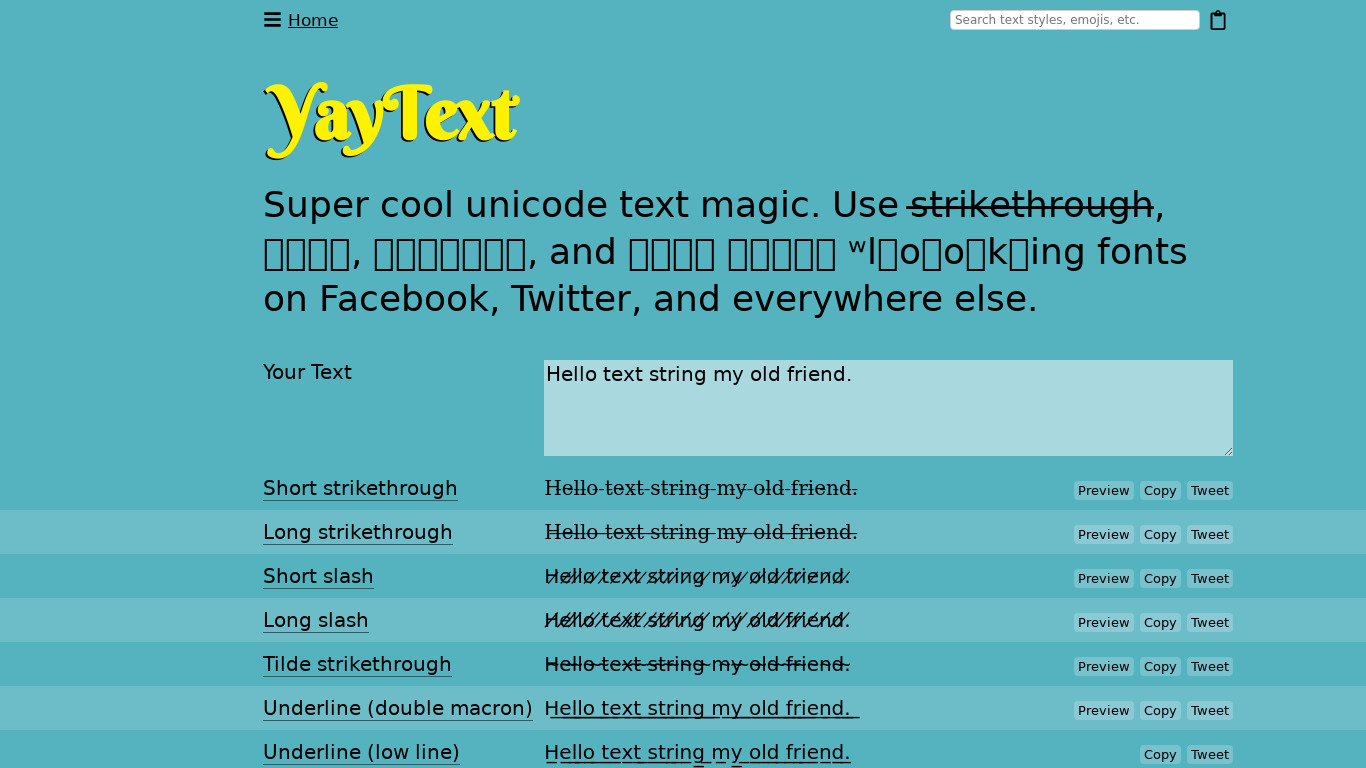Screen dimensions: 1366x768
Task: Click the Long strikethrough sample output text
Action: (701, 532)
